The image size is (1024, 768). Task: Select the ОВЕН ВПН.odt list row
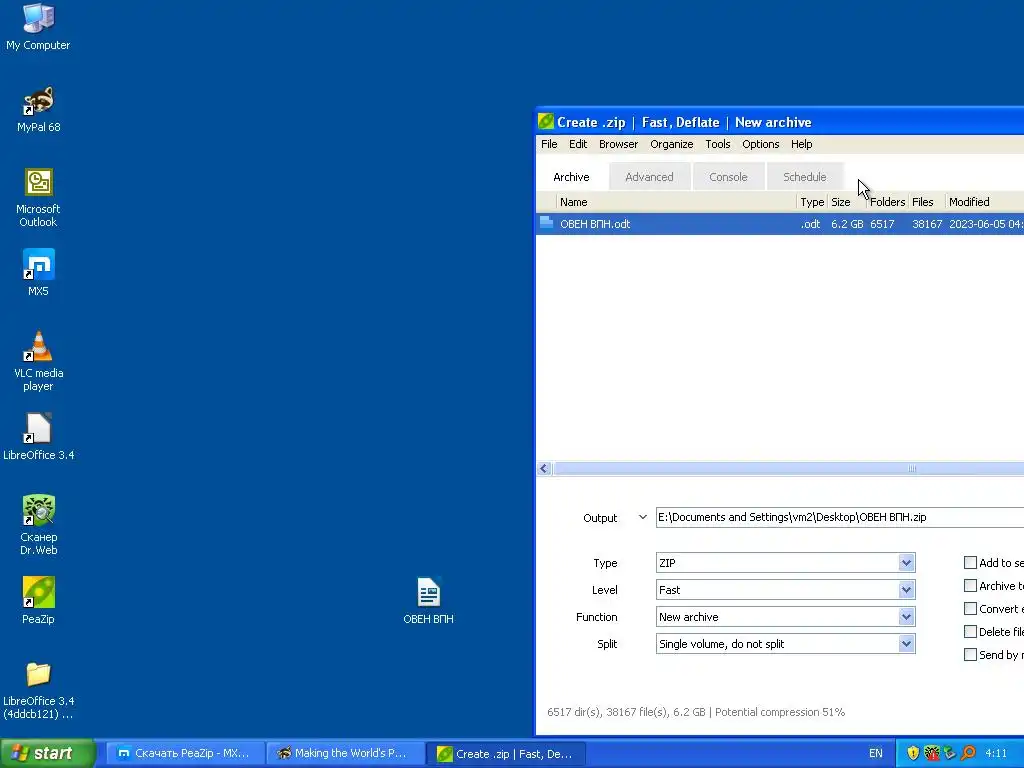(x=780, y=223)
